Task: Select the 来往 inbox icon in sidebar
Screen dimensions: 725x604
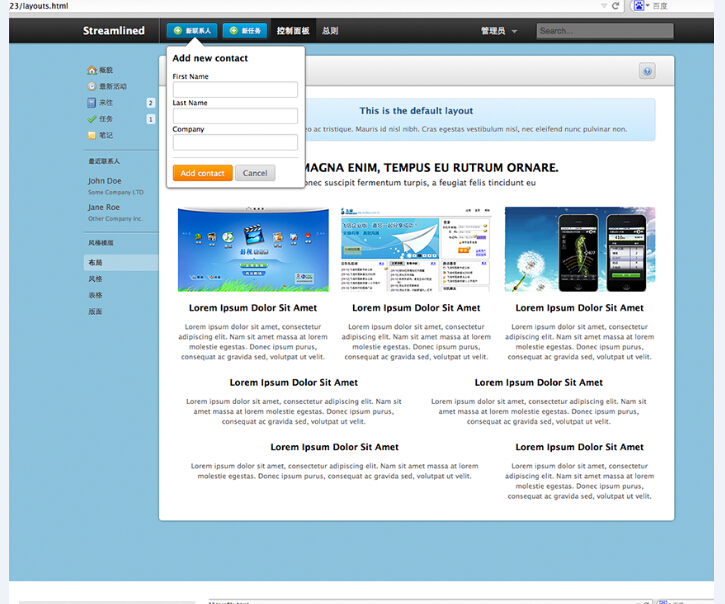Action: [91, 102]
